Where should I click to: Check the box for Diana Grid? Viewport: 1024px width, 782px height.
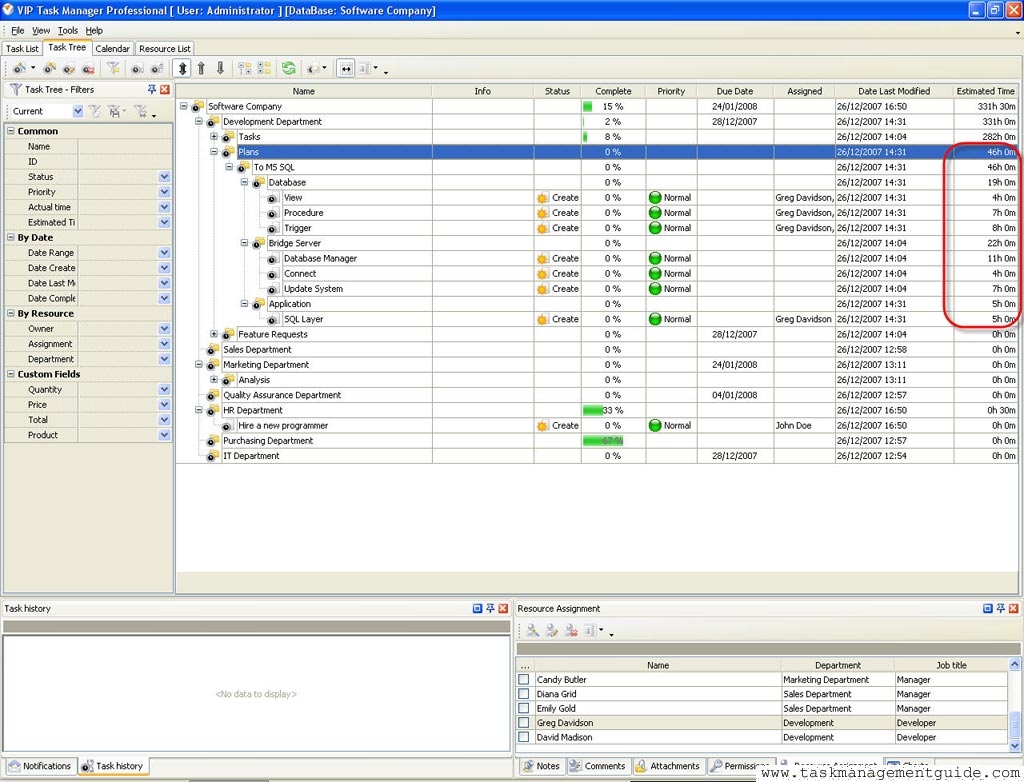[524, 694]
